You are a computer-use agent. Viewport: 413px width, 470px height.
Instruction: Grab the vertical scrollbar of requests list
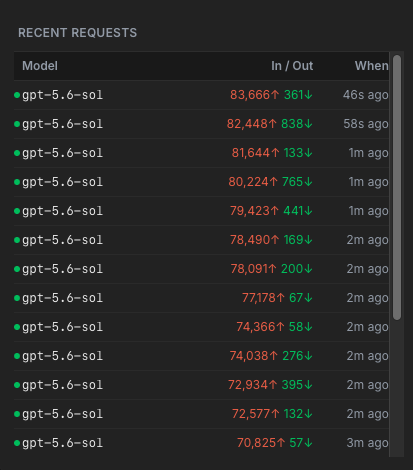point(397,187)
